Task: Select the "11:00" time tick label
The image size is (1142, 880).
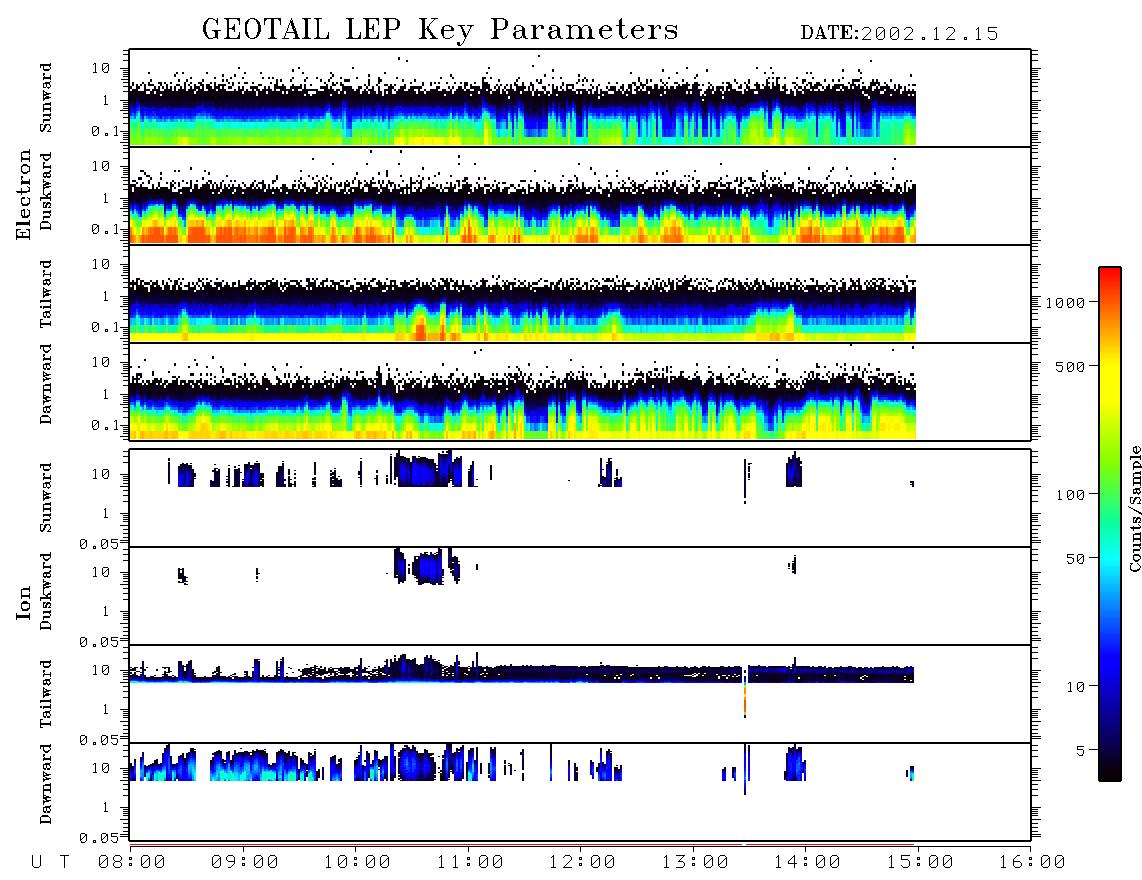Action: tap(470, 863)
